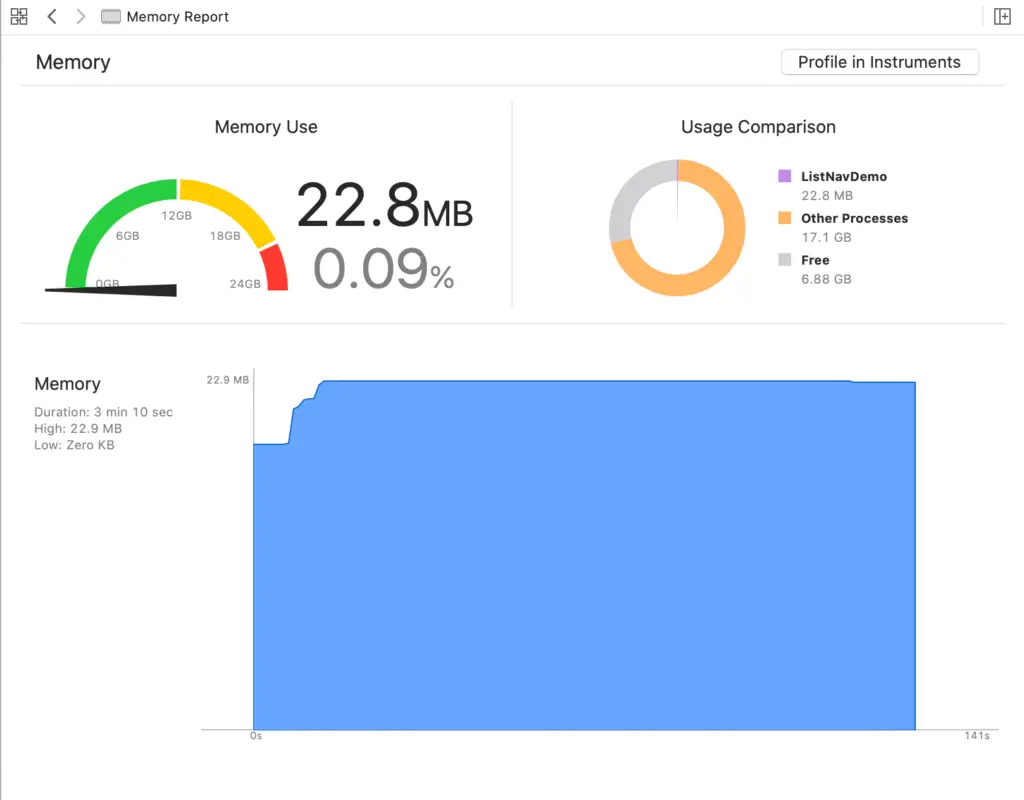Click the 22.9 MB graph axis label
The width and height of the screenshot is (1024, 800).
[227, 380]
